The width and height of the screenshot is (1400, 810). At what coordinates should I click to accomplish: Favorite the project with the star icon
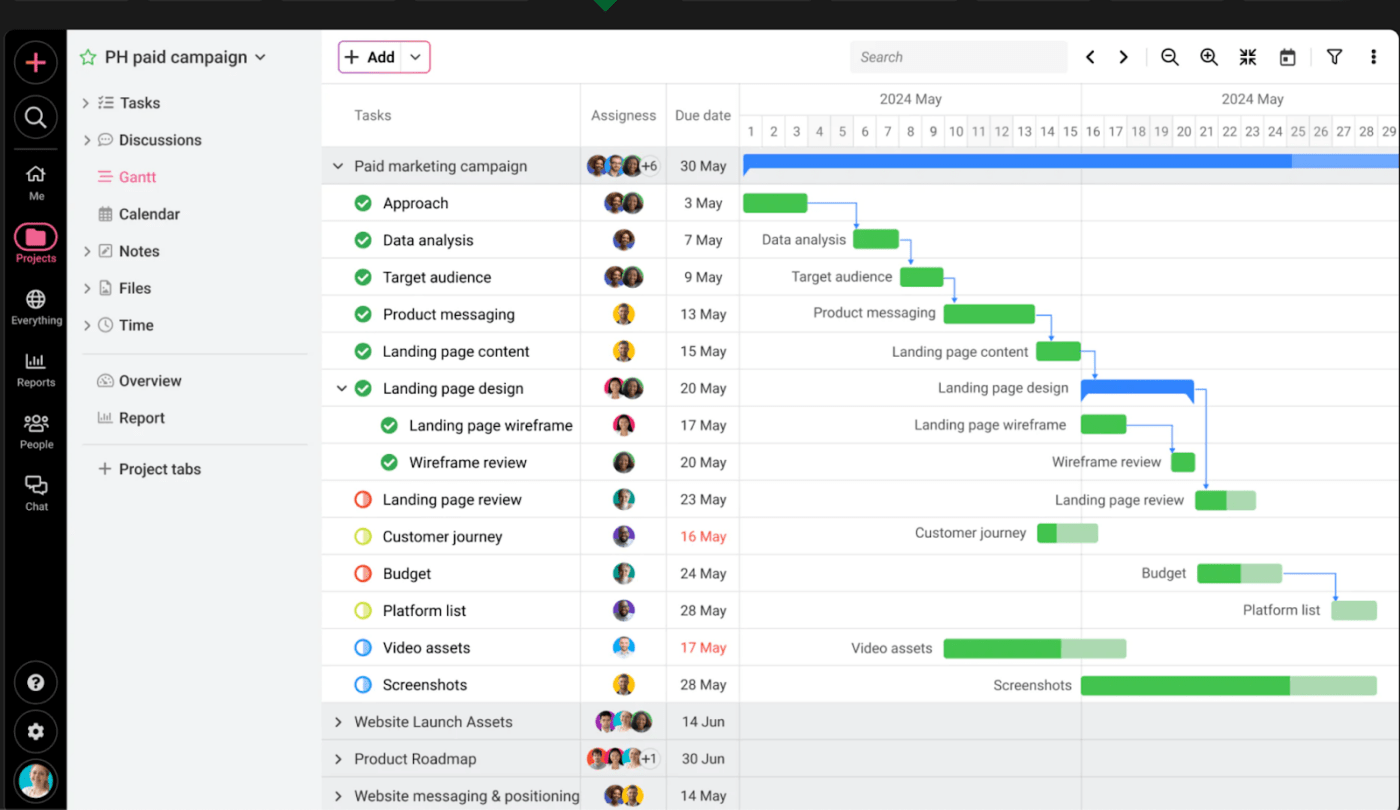(88, 57)
